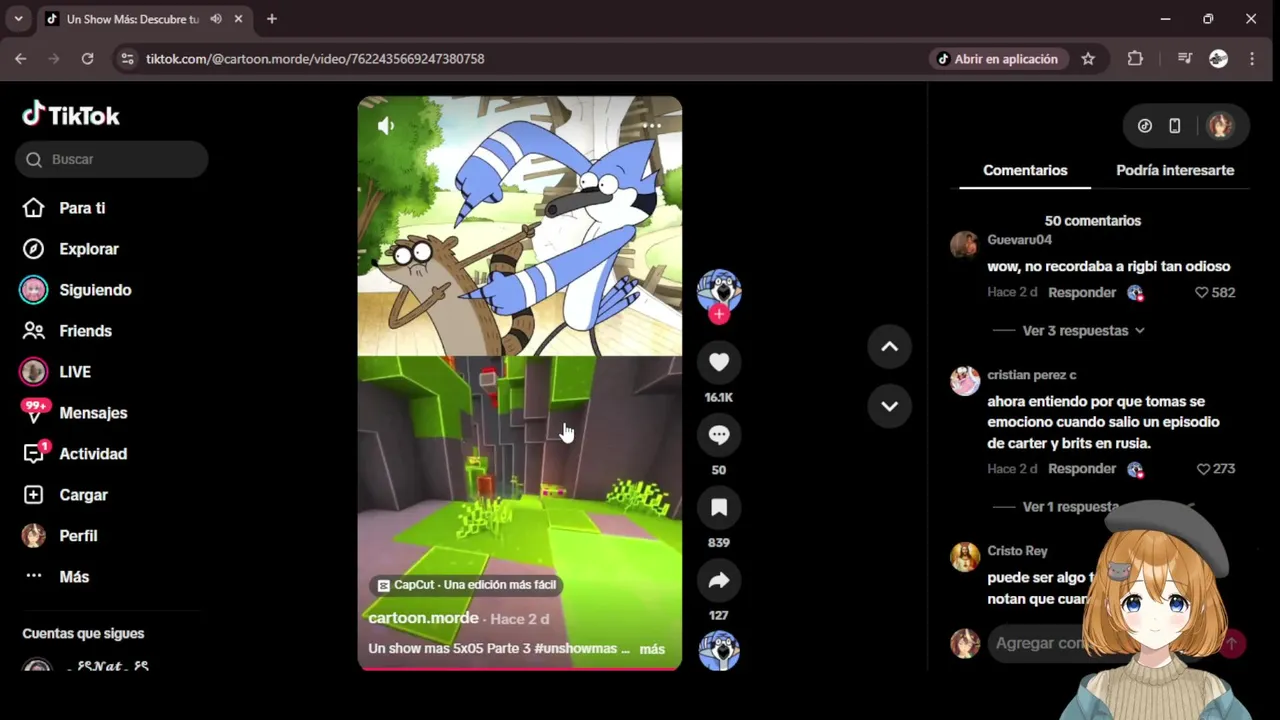Click the video progress bar

coord(520,668)
